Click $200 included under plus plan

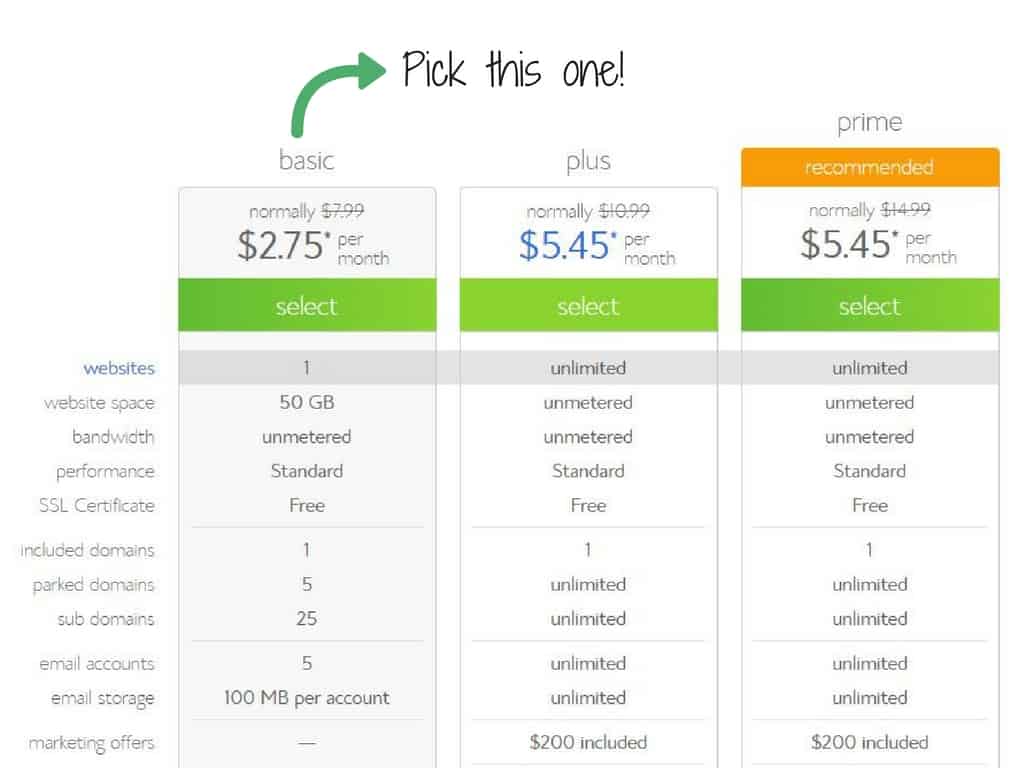[x=588, y=743]
